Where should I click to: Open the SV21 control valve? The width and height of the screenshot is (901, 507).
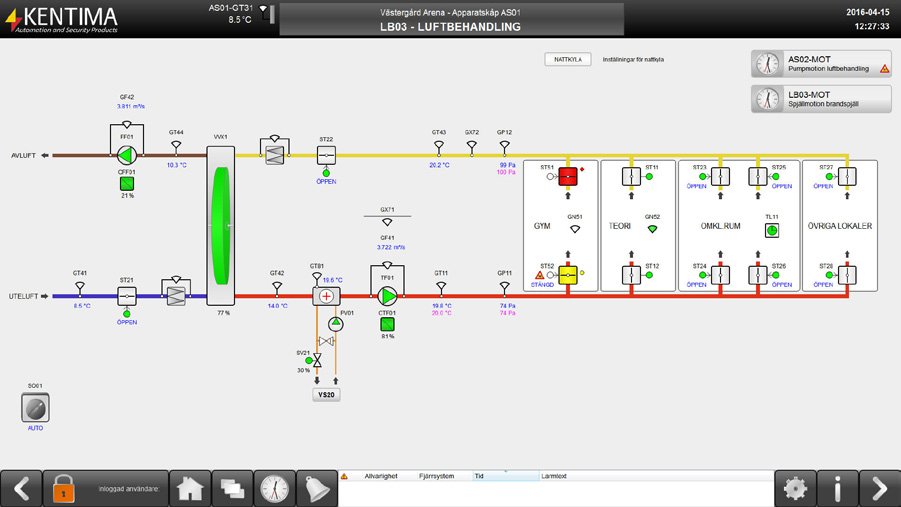[317, 360]
